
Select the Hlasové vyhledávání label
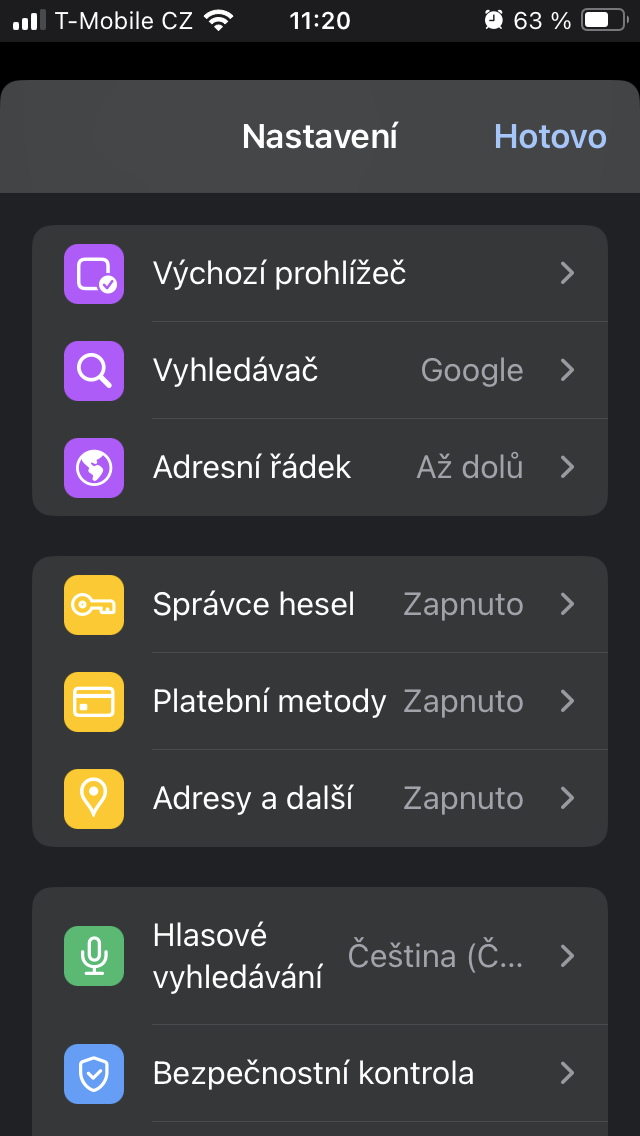click(238, 956)
